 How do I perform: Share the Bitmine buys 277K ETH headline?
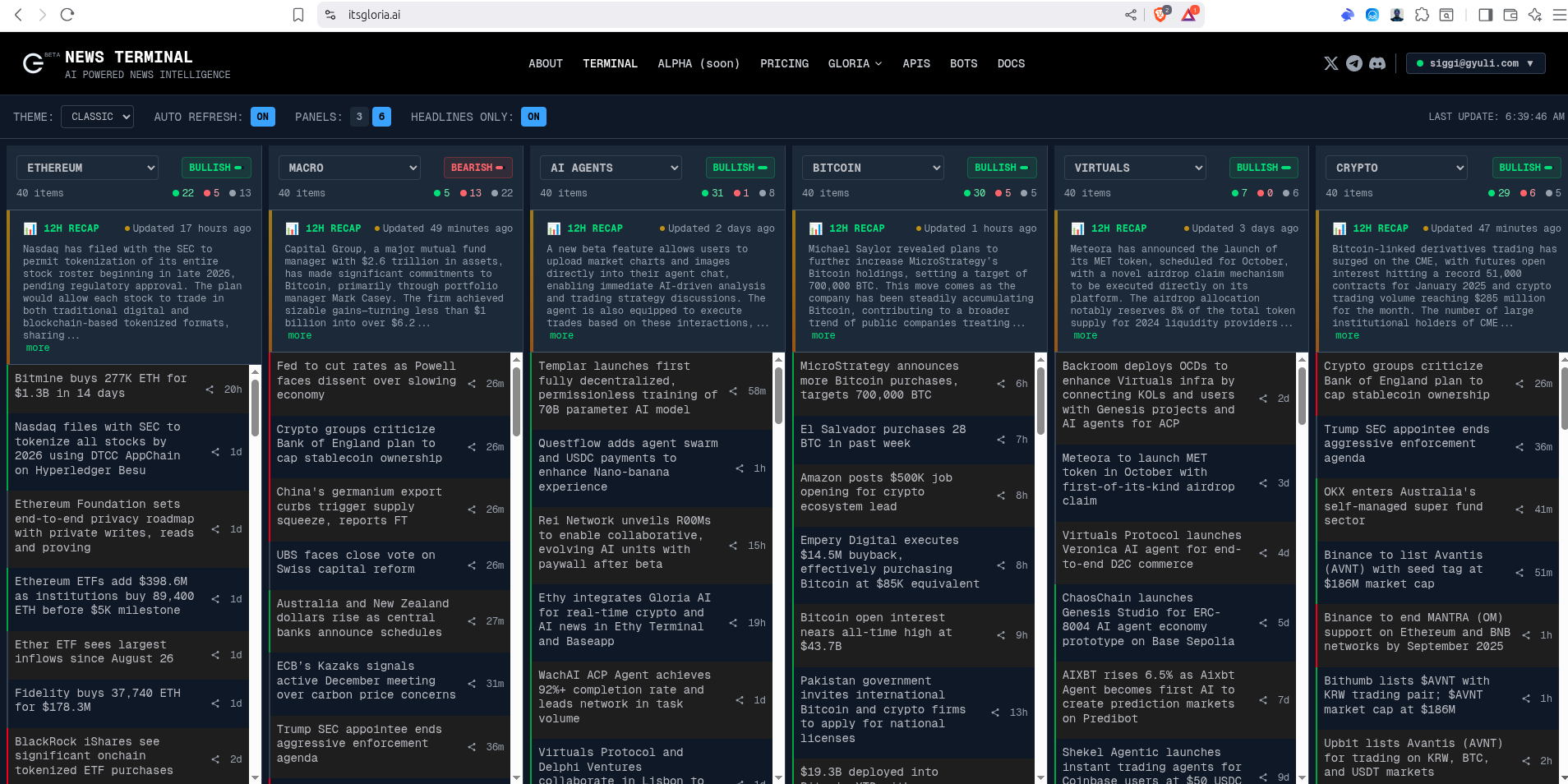(x=210, y=390)
